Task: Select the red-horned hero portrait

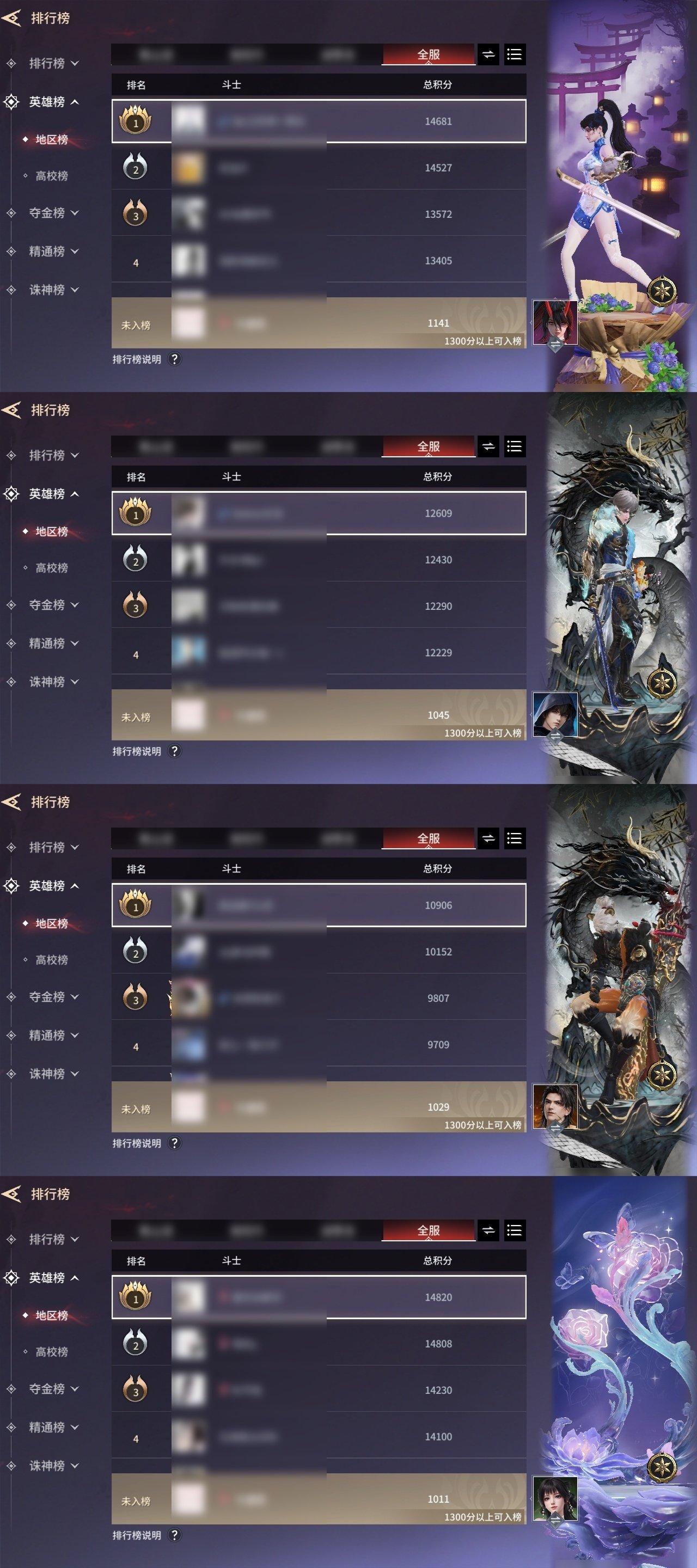Action: [555, 321]
